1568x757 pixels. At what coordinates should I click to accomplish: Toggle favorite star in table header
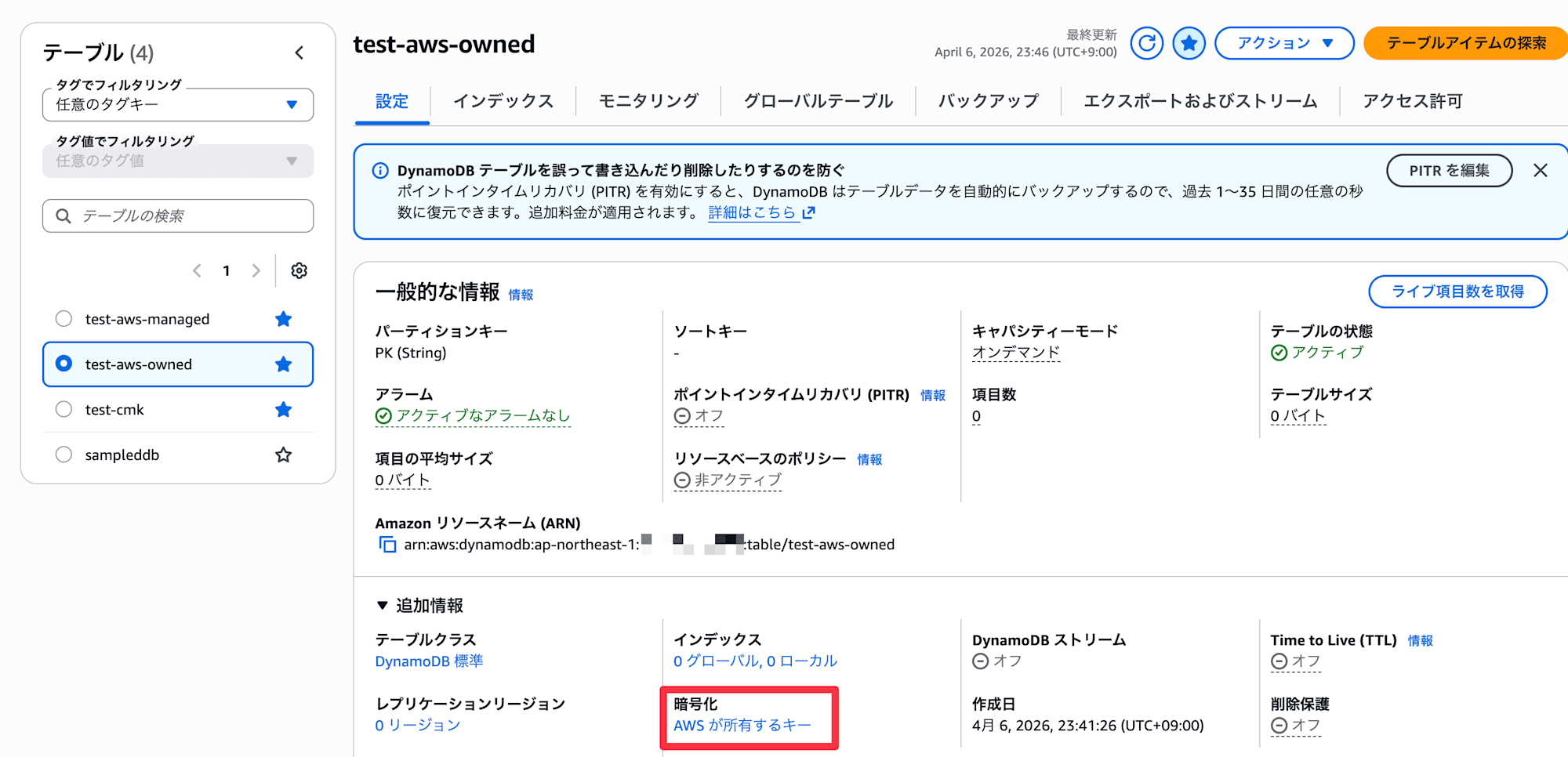click(1189, 43)
